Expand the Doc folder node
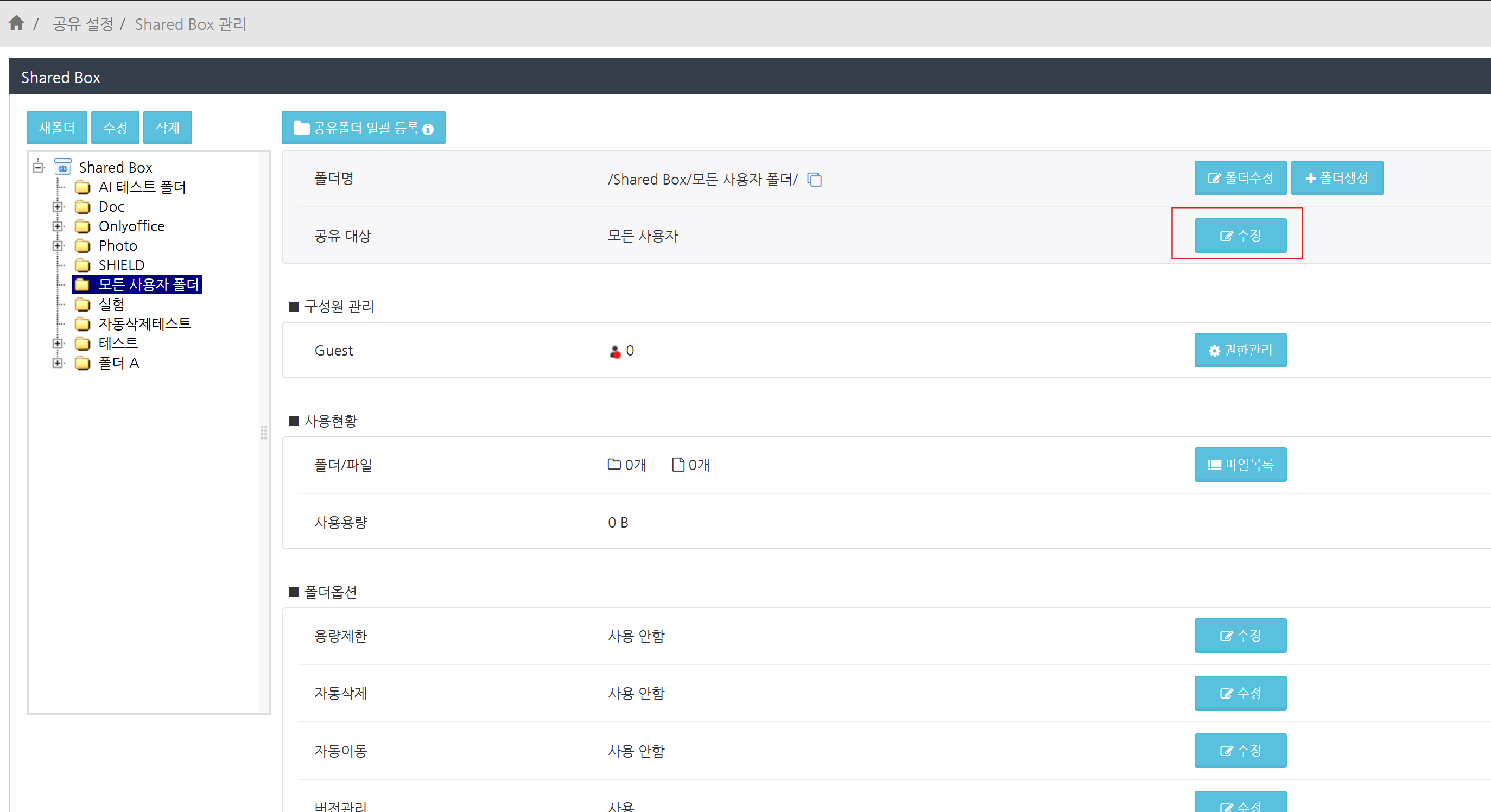The height and width of the screenshot is (812, 1491). [58, 207]
